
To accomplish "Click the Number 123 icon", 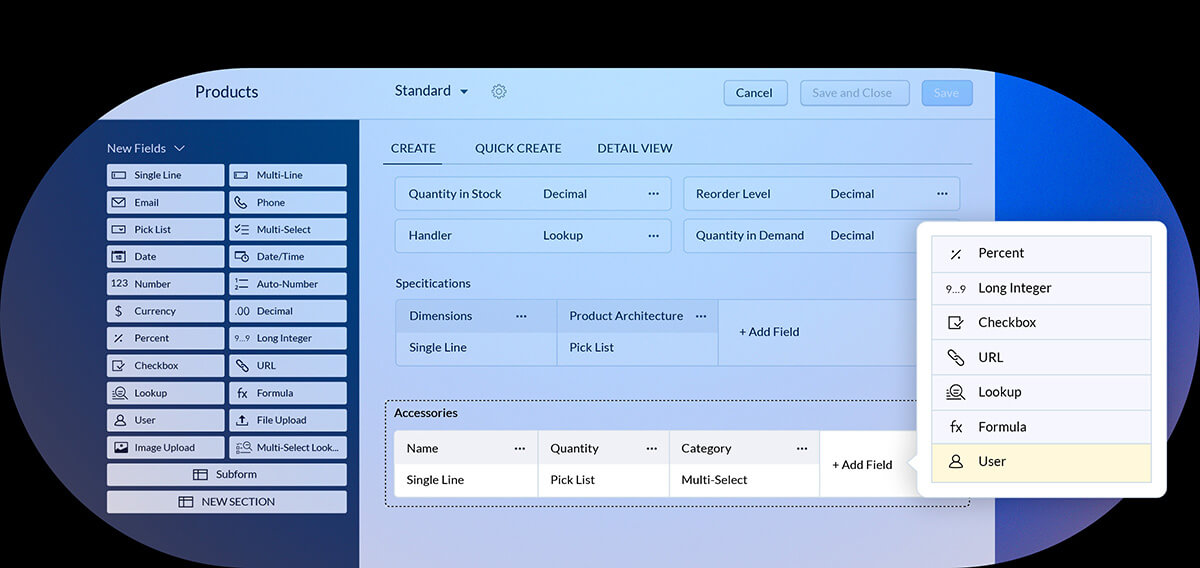I will tap(120, 284).
